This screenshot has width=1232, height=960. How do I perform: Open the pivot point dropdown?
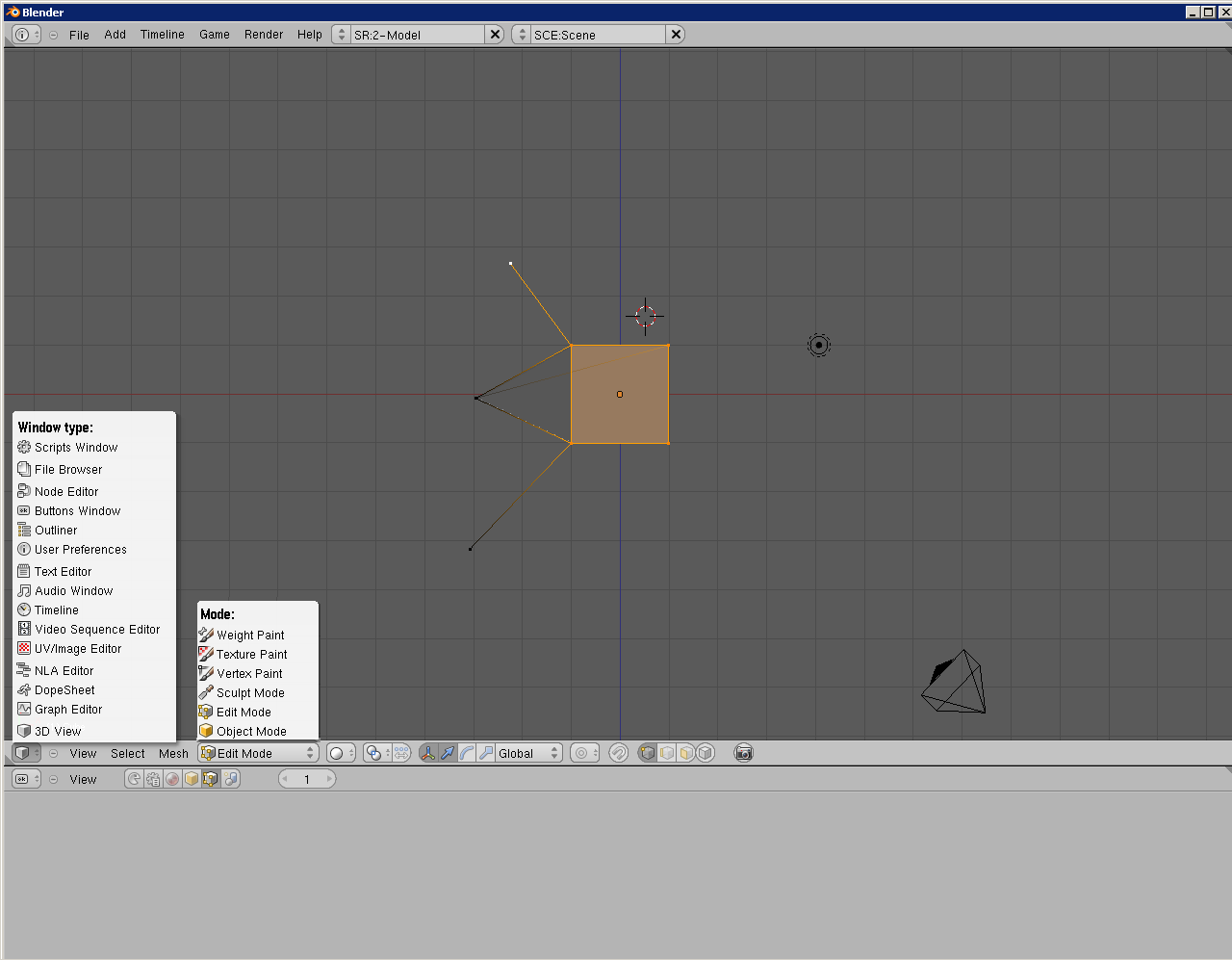[x=377, y=753]
